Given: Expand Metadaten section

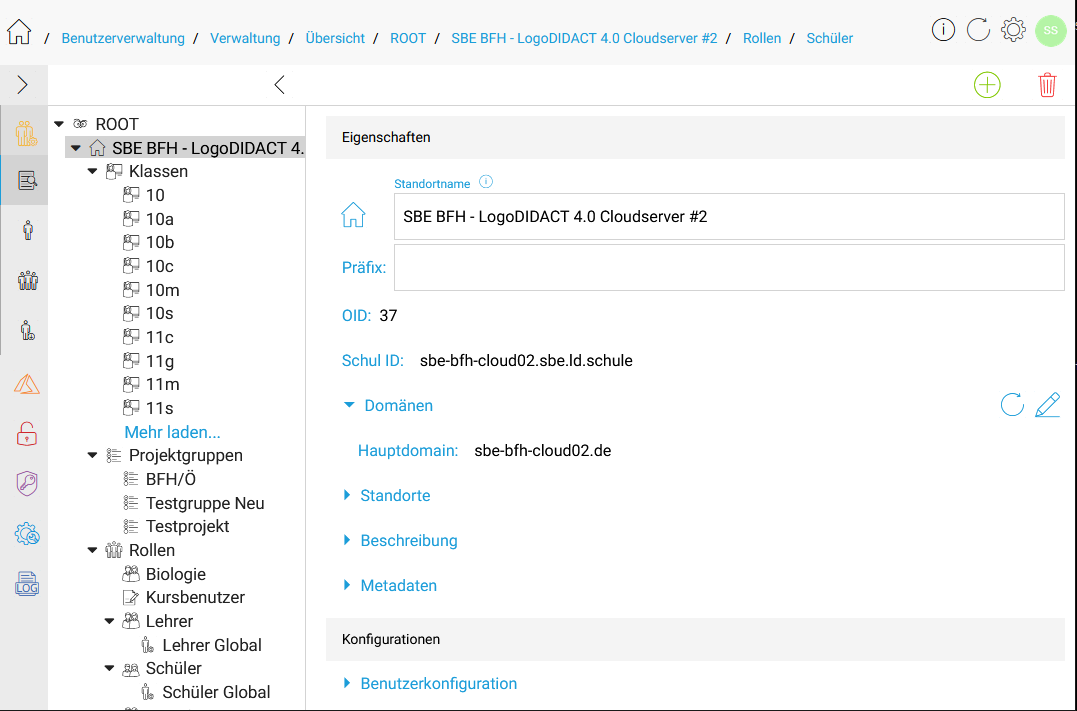Looking at the screenshot, I should pyautogui.click(x=347, y=585).
